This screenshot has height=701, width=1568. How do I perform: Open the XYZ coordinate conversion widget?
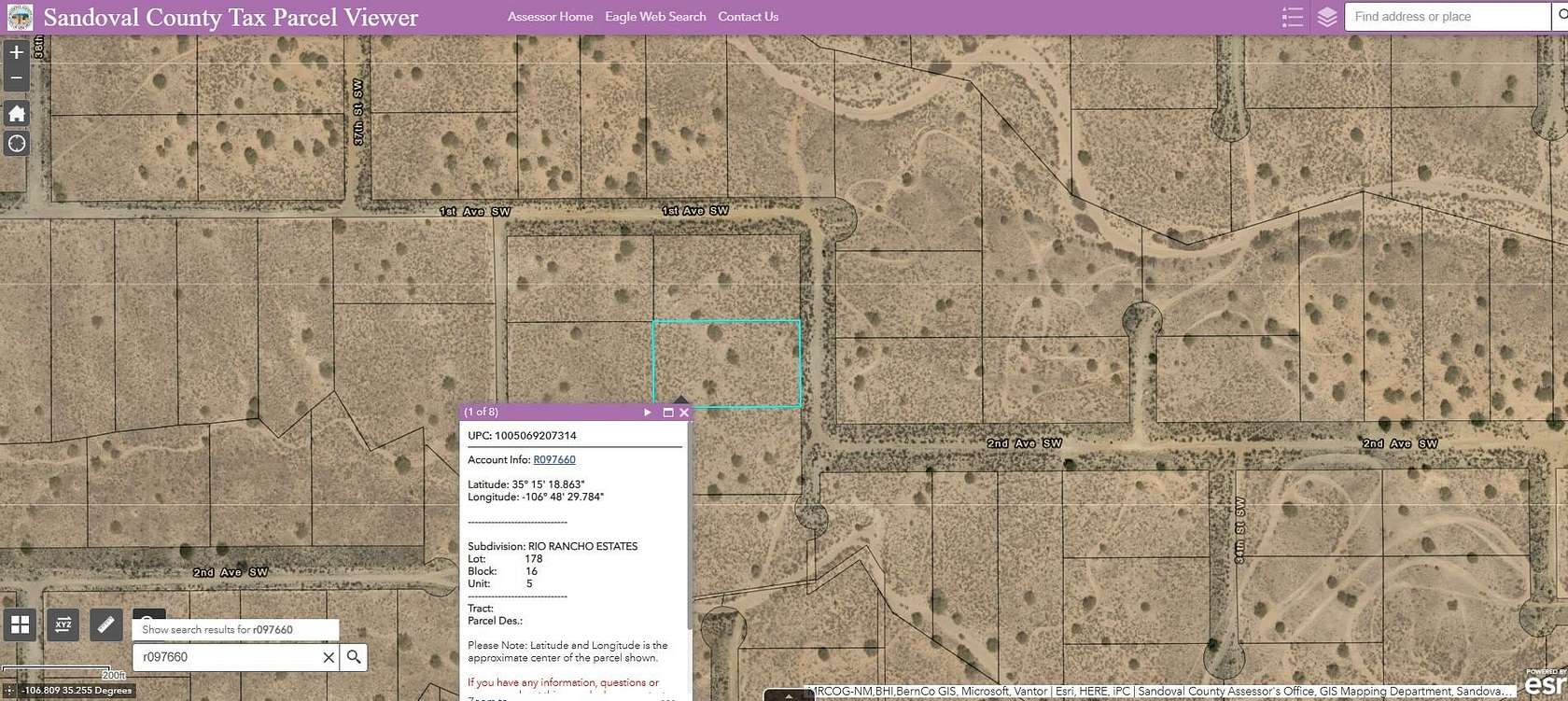63,624
